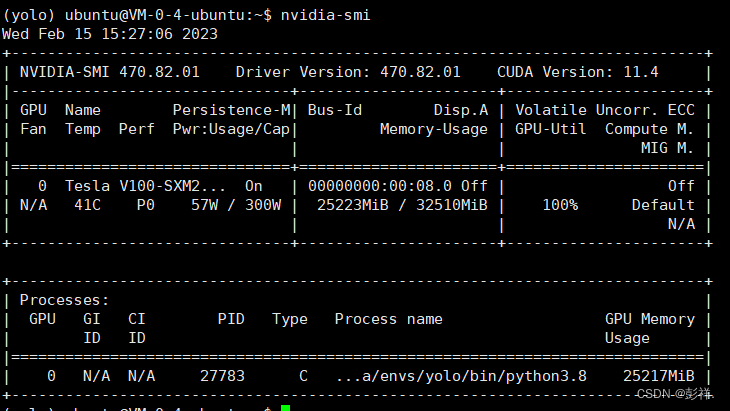Click the performance state 'P0'
The image size is (730, 411).
(x=146, y=205)
